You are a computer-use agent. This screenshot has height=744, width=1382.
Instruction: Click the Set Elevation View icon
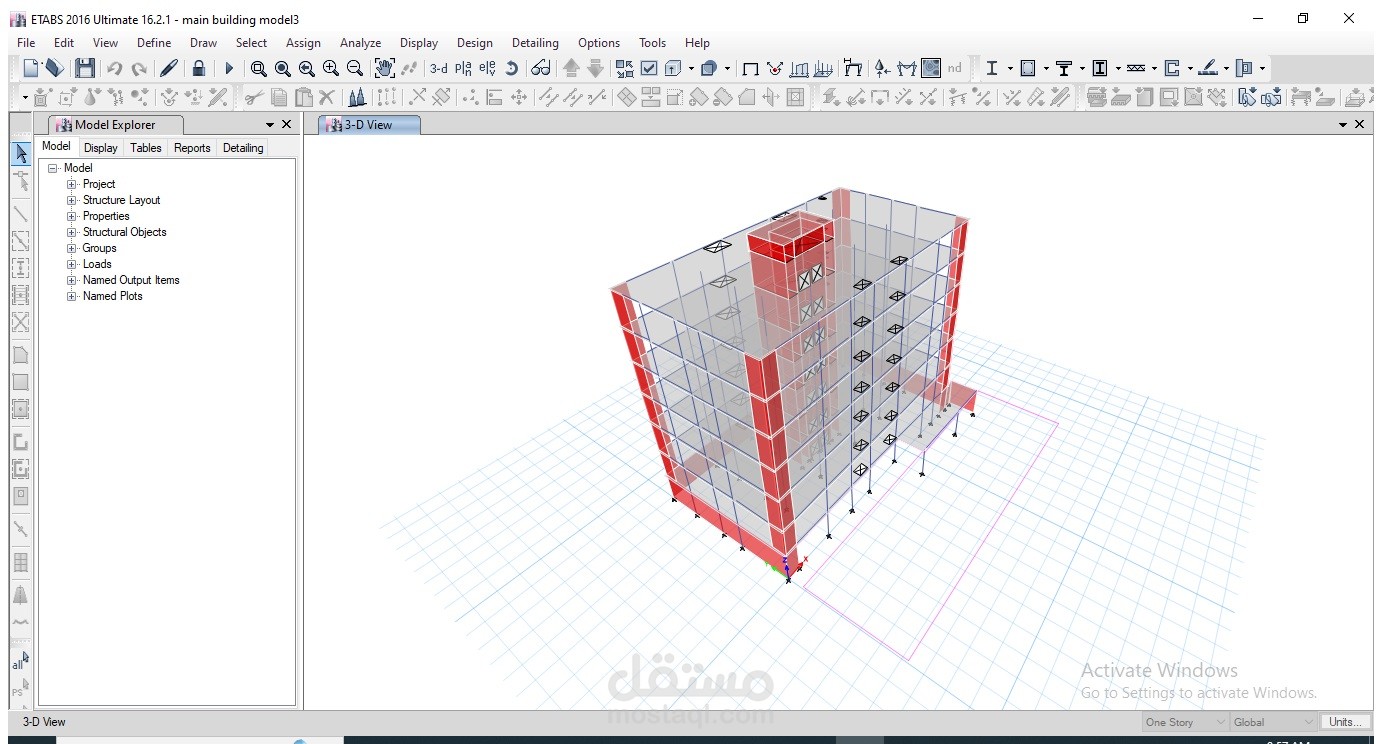(x=487, y=68)
